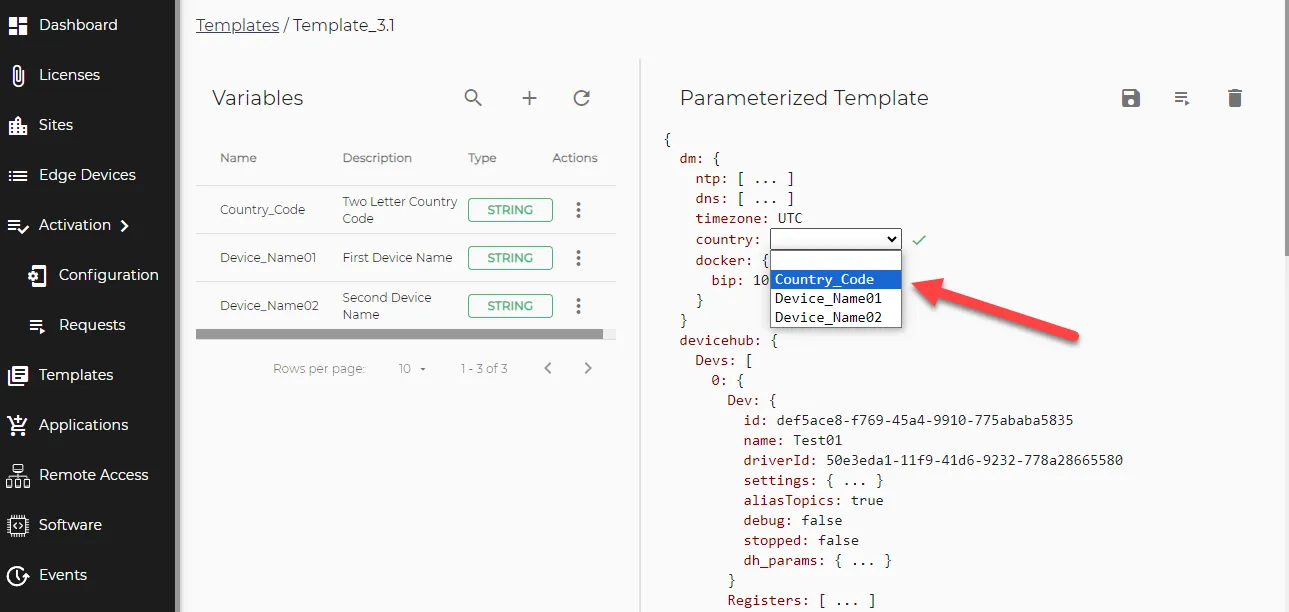Click the Templates breadcrumb link

(237, 26)
